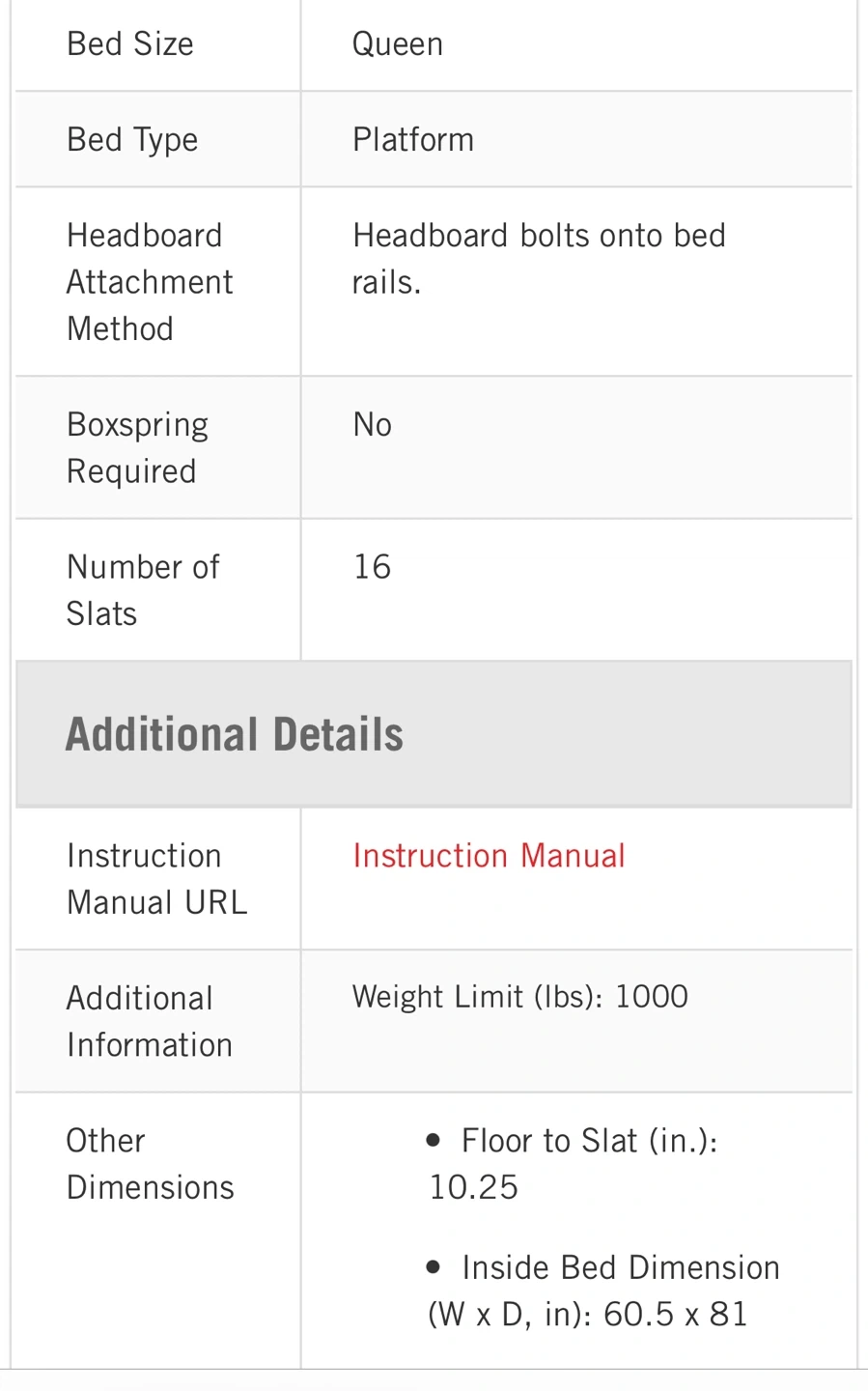
Task: Select Headboard Attachment Method label
Action: [149, 282]
